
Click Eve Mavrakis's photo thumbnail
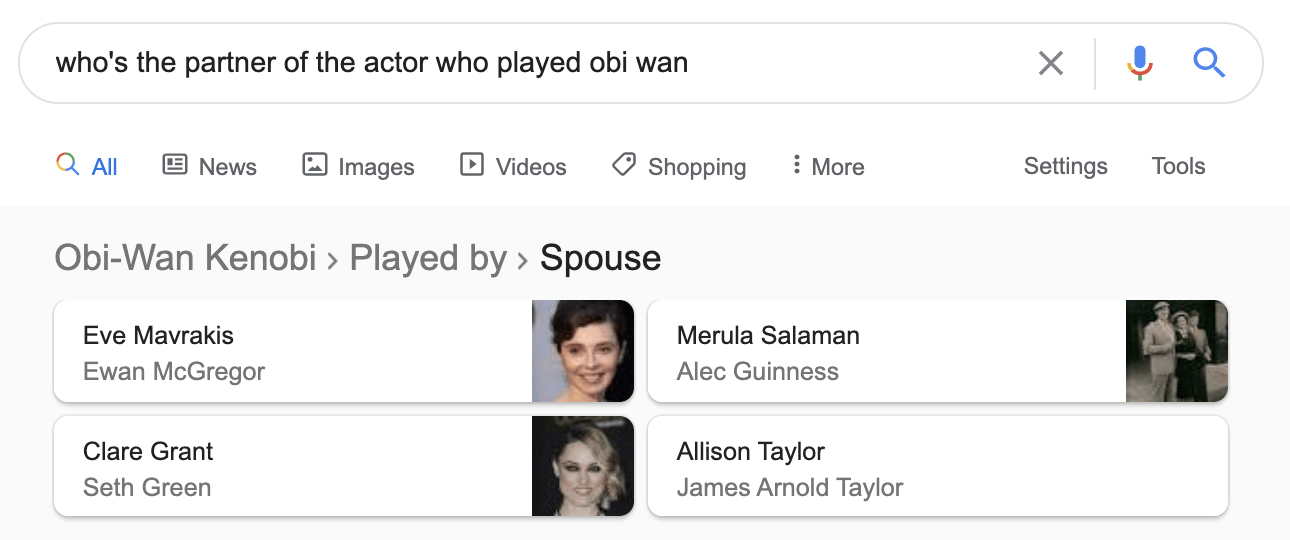pos(583,352)
